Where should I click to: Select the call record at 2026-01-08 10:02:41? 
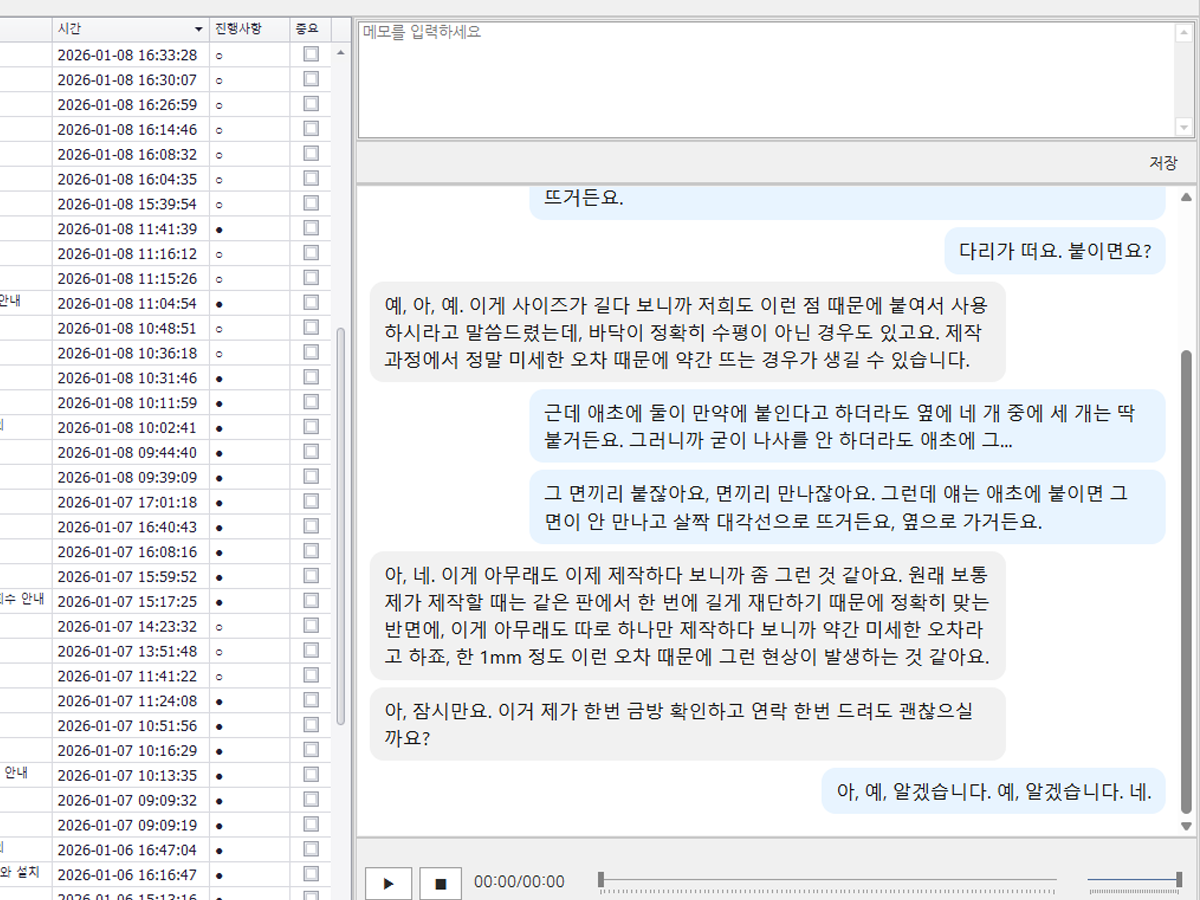[x=127, y=428]
